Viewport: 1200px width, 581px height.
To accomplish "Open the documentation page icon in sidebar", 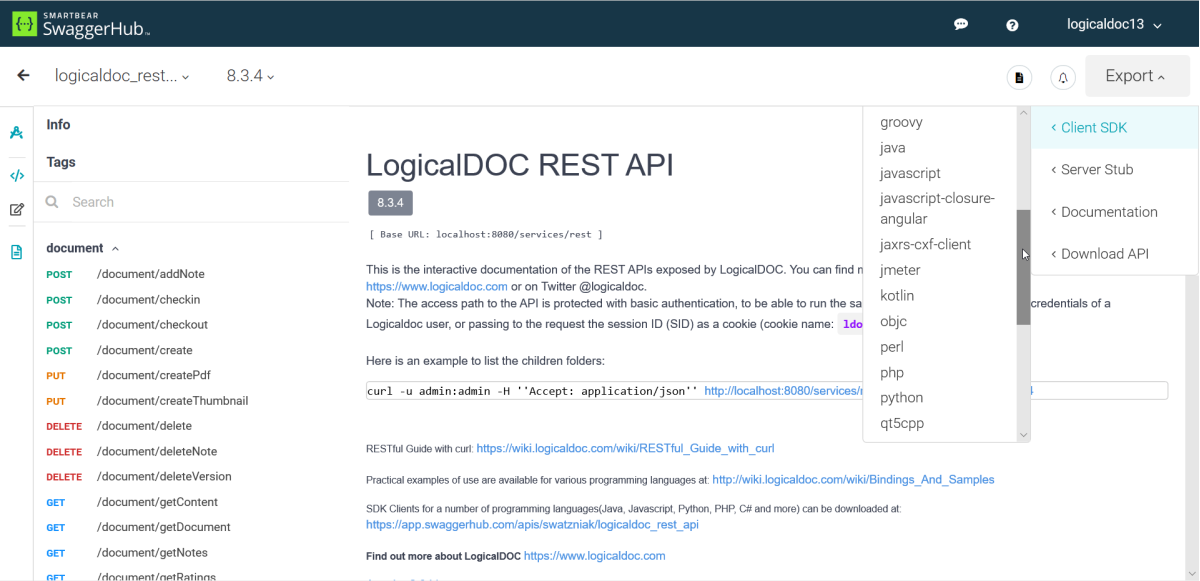I will click(16, 251).
